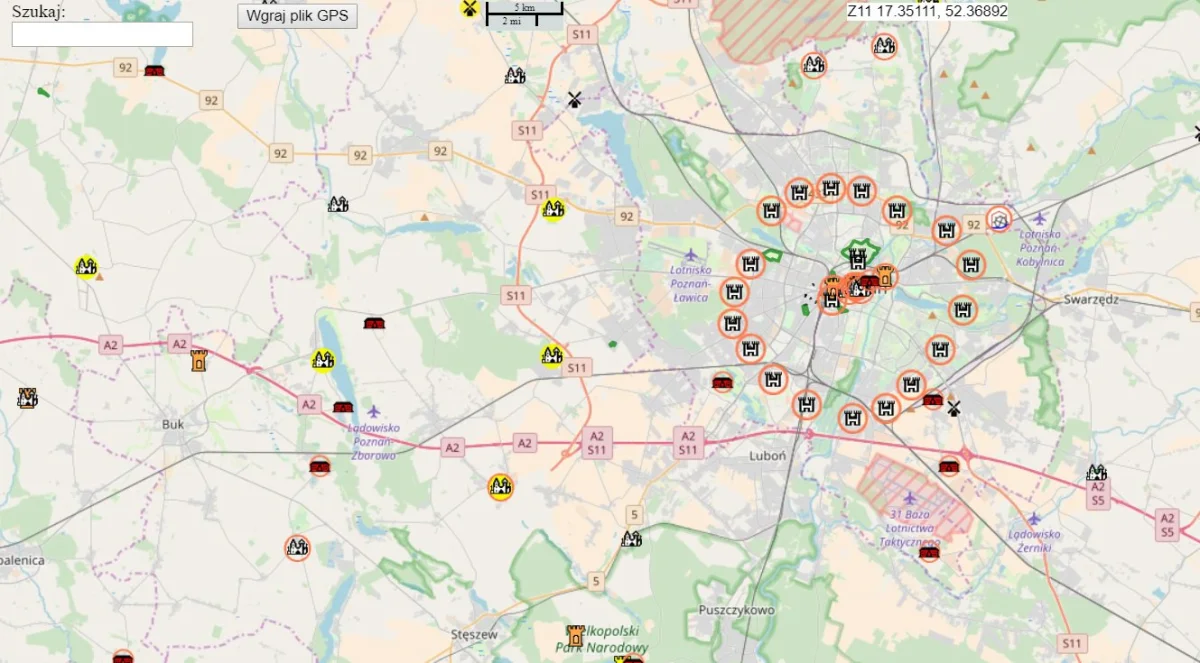
Task: Click the coordinates readout Z11 17.35111, 52.36892
Action: tap(927, 11)
